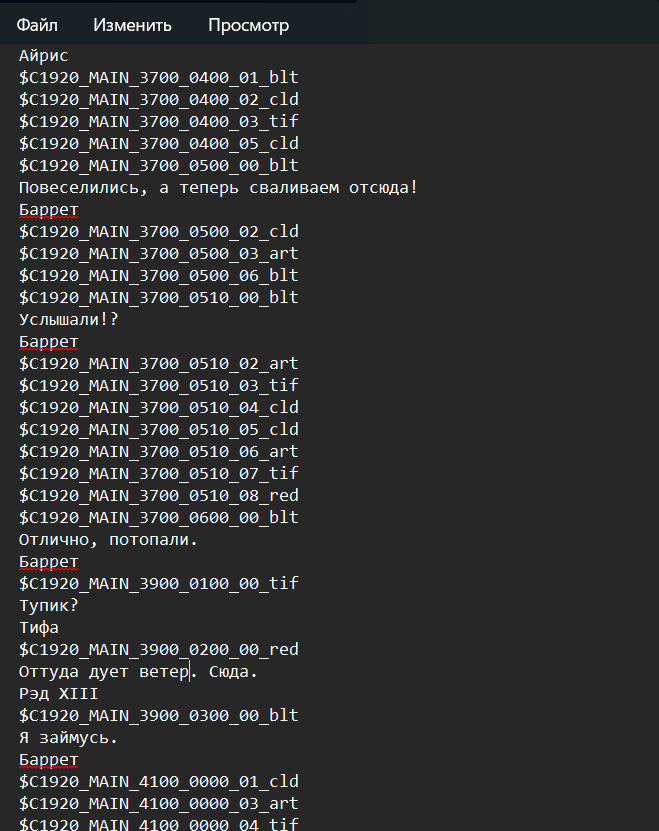Open the Файл menu

[37, 25]
